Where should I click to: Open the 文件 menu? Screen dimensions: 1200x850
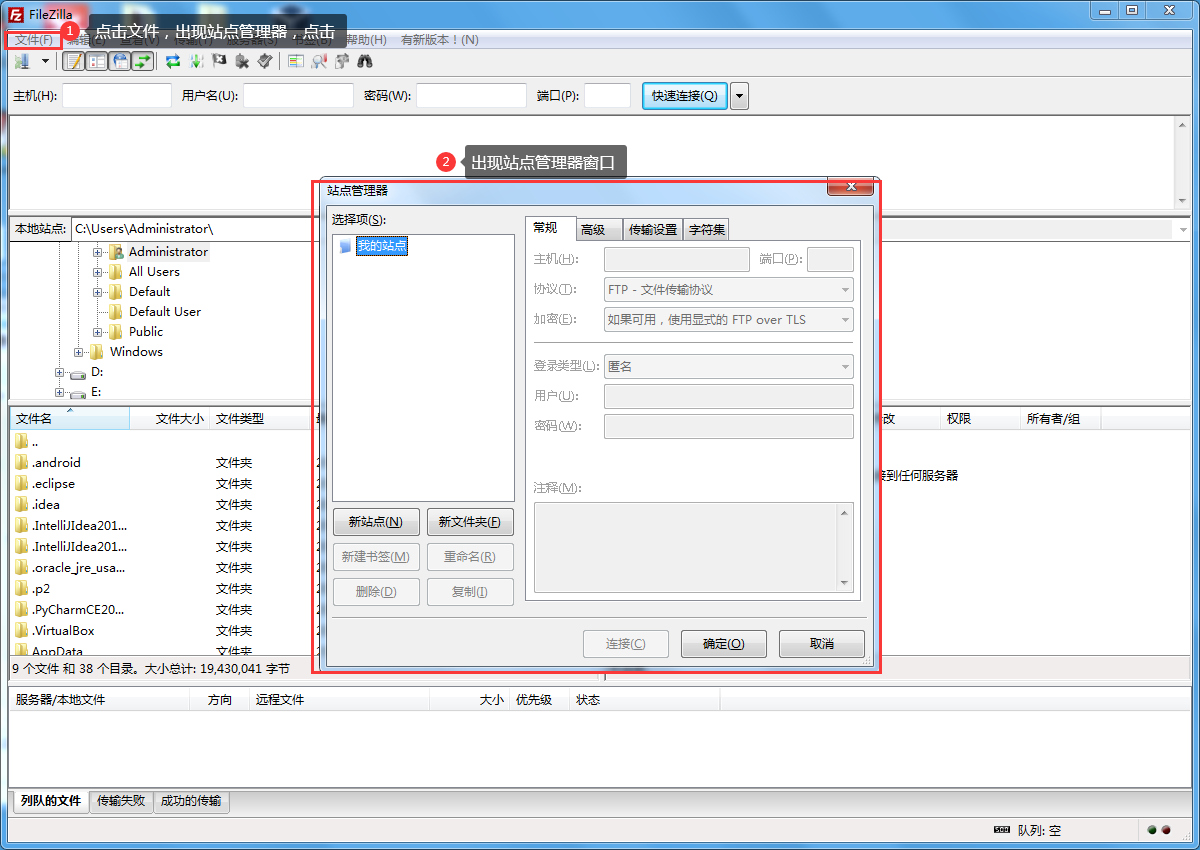(x=31, y=39)
